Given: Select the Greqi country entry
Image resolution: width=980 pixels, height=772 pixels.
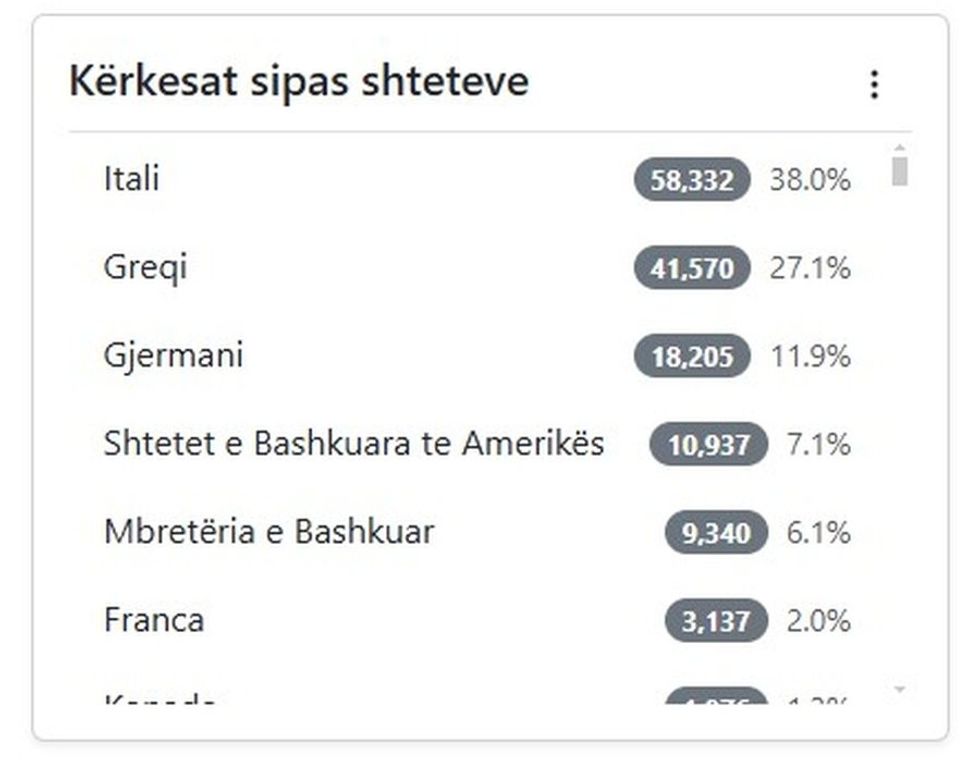Looking at the screenshot, I should coord(145,267).
